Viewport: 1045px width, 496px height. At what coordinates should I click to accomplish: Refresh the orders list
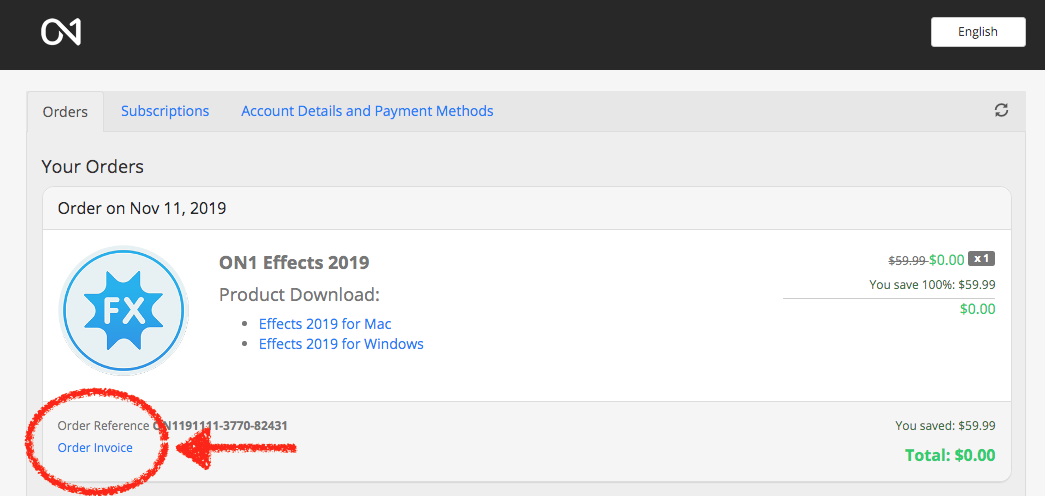(1001, 111)
